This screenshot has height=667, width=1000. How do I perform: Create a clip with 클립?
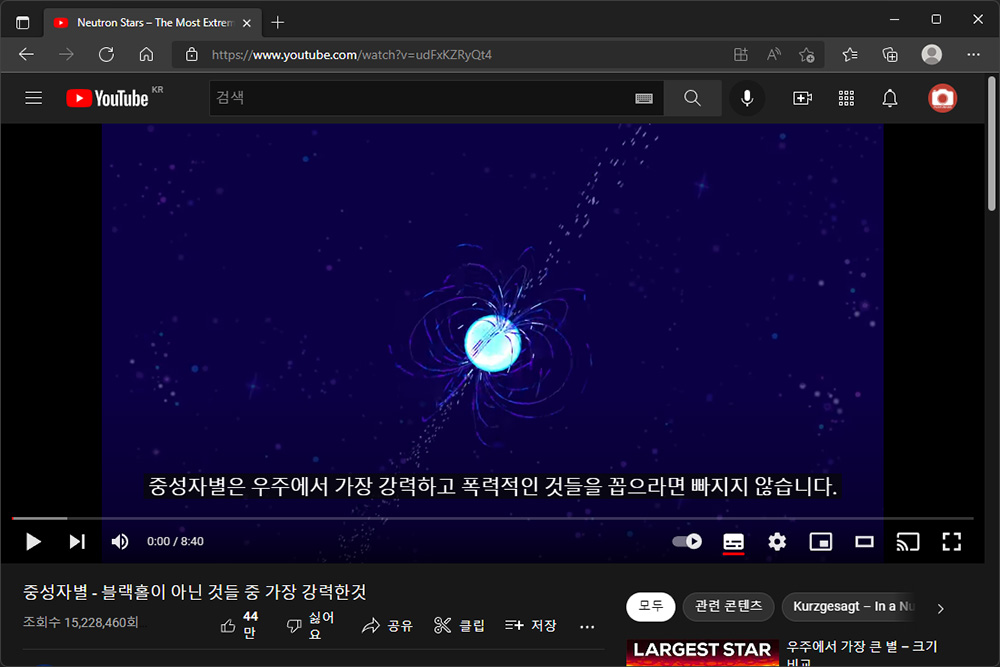(459, 626)
